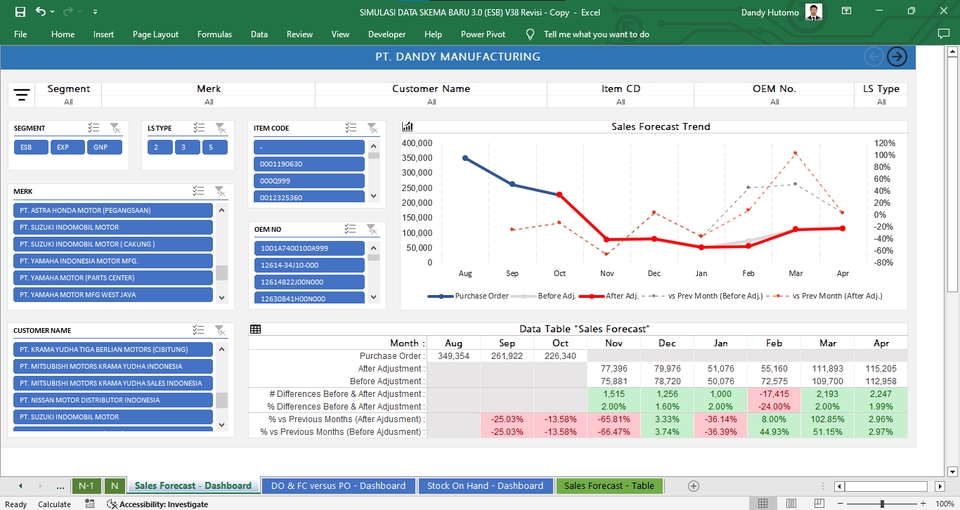
Task: Click previous sheet navigation arrow
Action: 20,486
